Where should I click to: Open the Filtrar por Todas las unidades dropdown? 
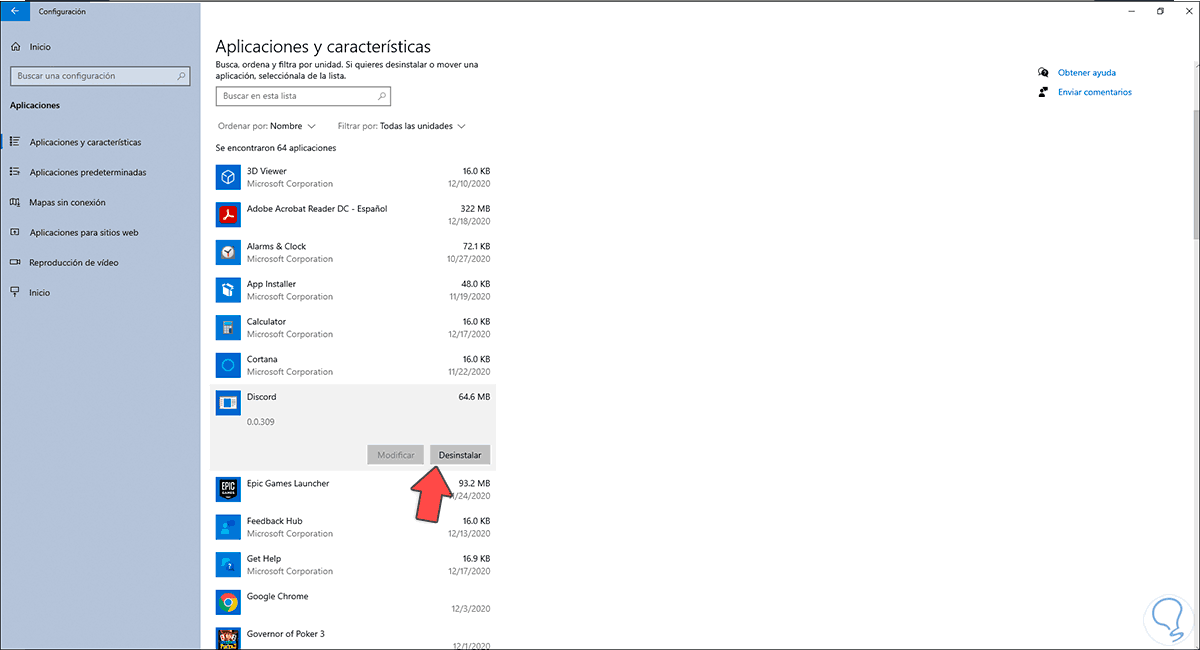click(x=402, y=126)
